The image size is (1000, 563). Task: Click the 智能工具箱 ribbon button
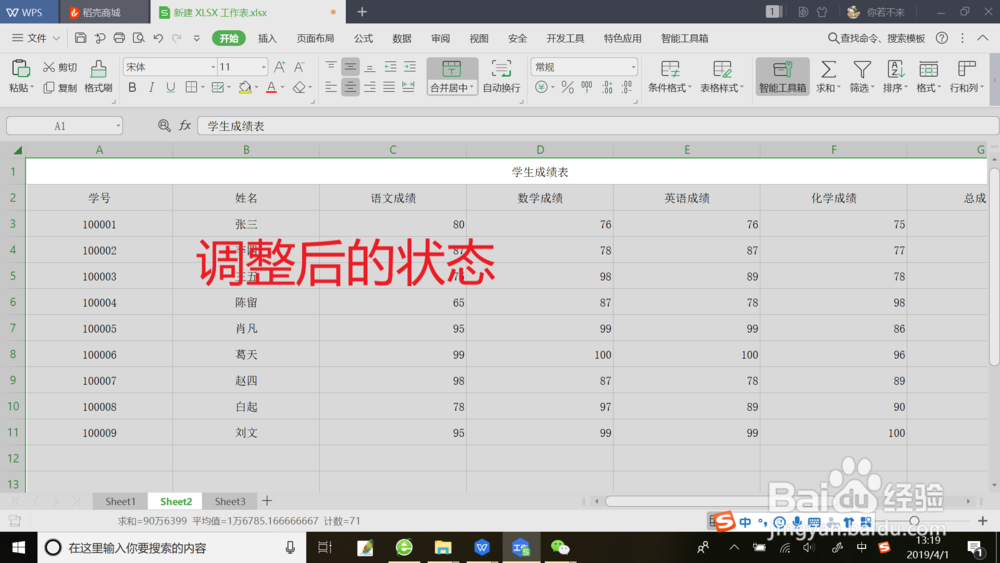click(783, 77)
